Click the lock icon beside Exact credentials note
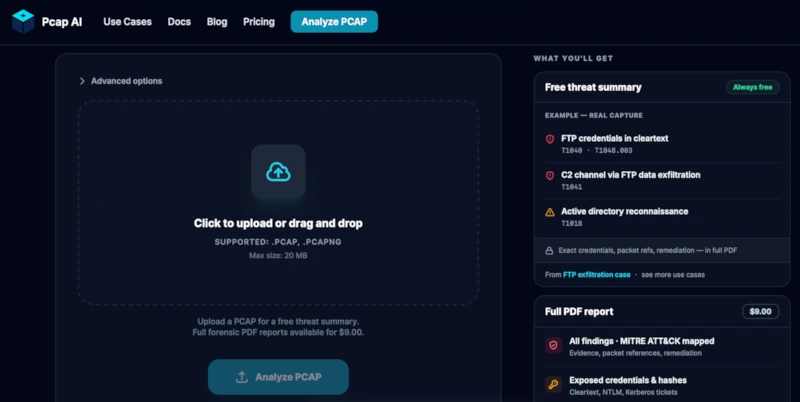 pos(549,250)
